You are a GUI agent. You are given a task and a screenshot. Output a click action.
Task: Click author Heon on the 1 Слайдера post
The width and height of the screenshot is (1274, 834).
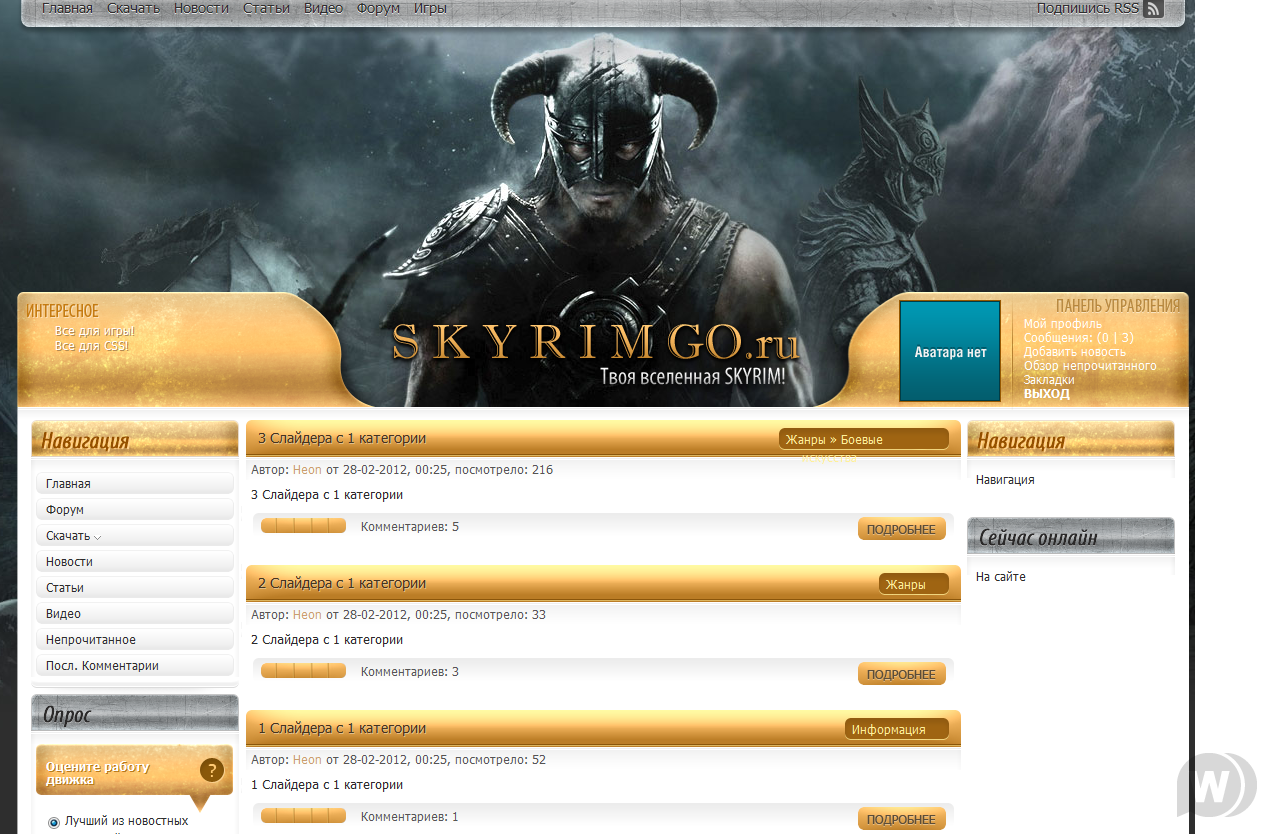pos(307,760)
